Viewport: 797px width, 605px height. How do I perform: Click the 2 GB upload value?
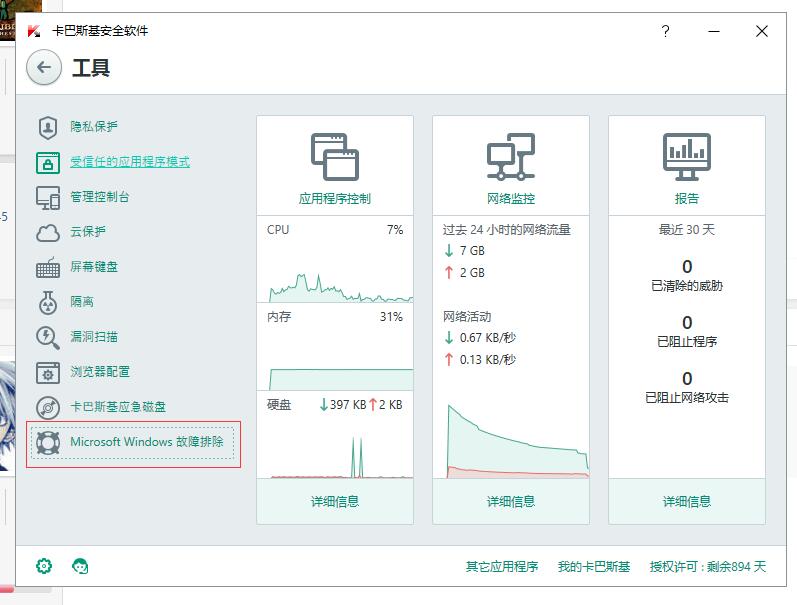tap(472, 273)
